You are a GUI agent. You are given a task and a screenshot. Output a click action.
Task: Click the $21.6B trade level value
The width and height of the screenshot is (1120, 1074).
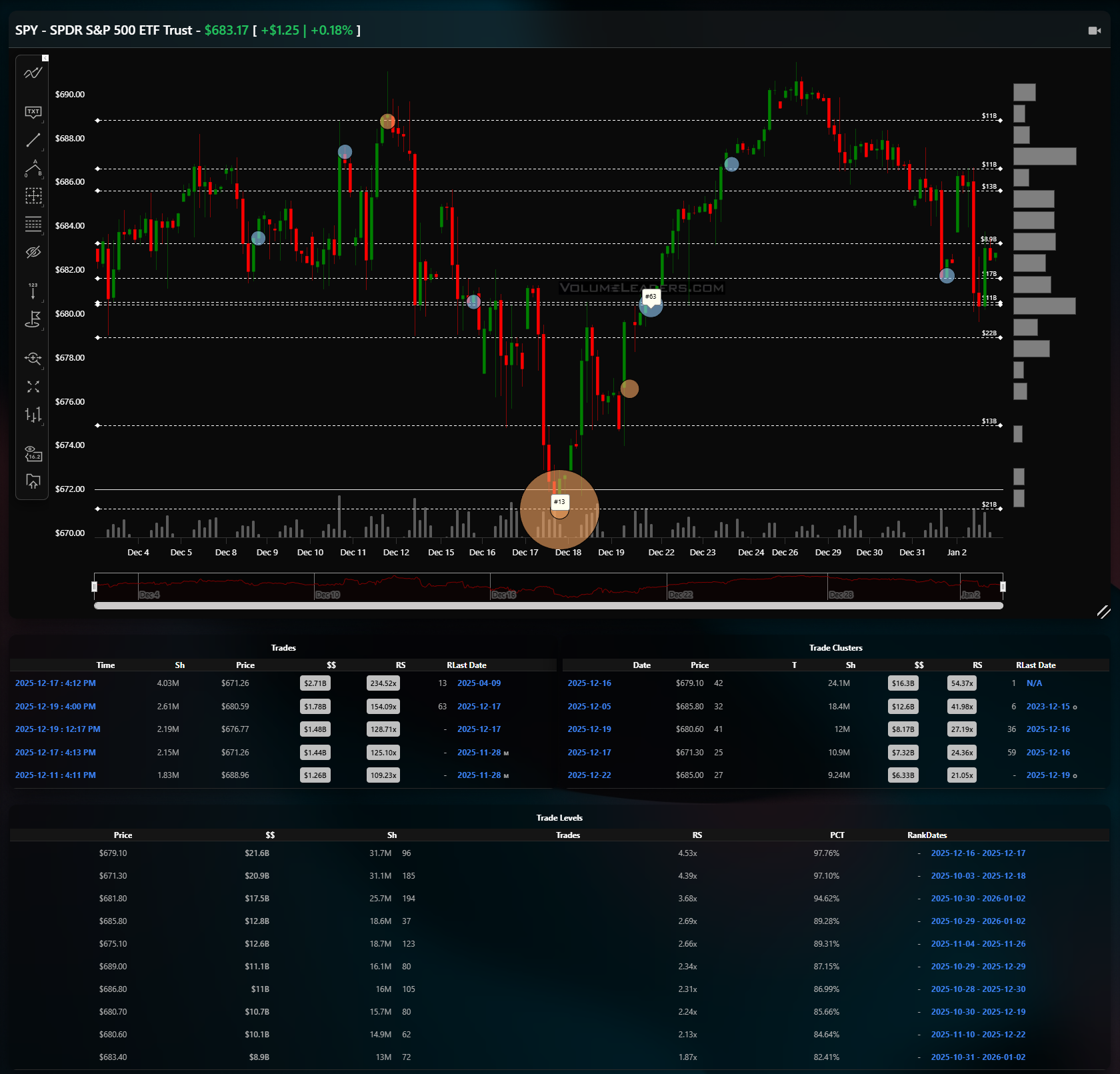257,853
